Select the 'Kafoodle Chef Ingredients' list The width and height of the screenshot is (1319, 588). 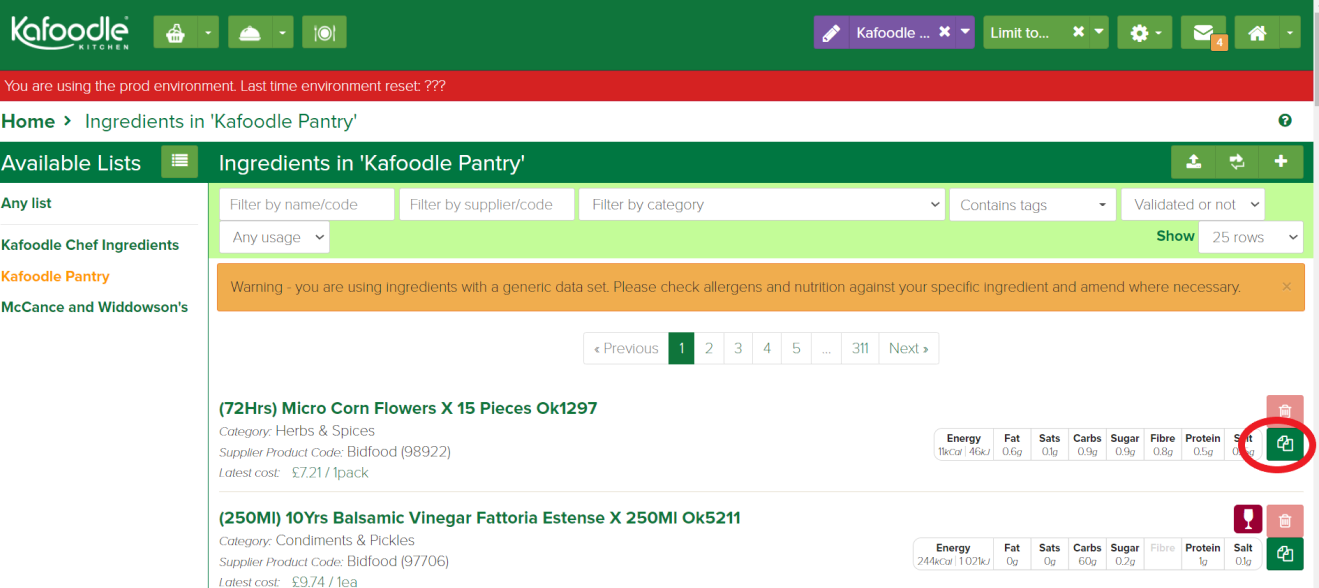click(x=90, y=245)
